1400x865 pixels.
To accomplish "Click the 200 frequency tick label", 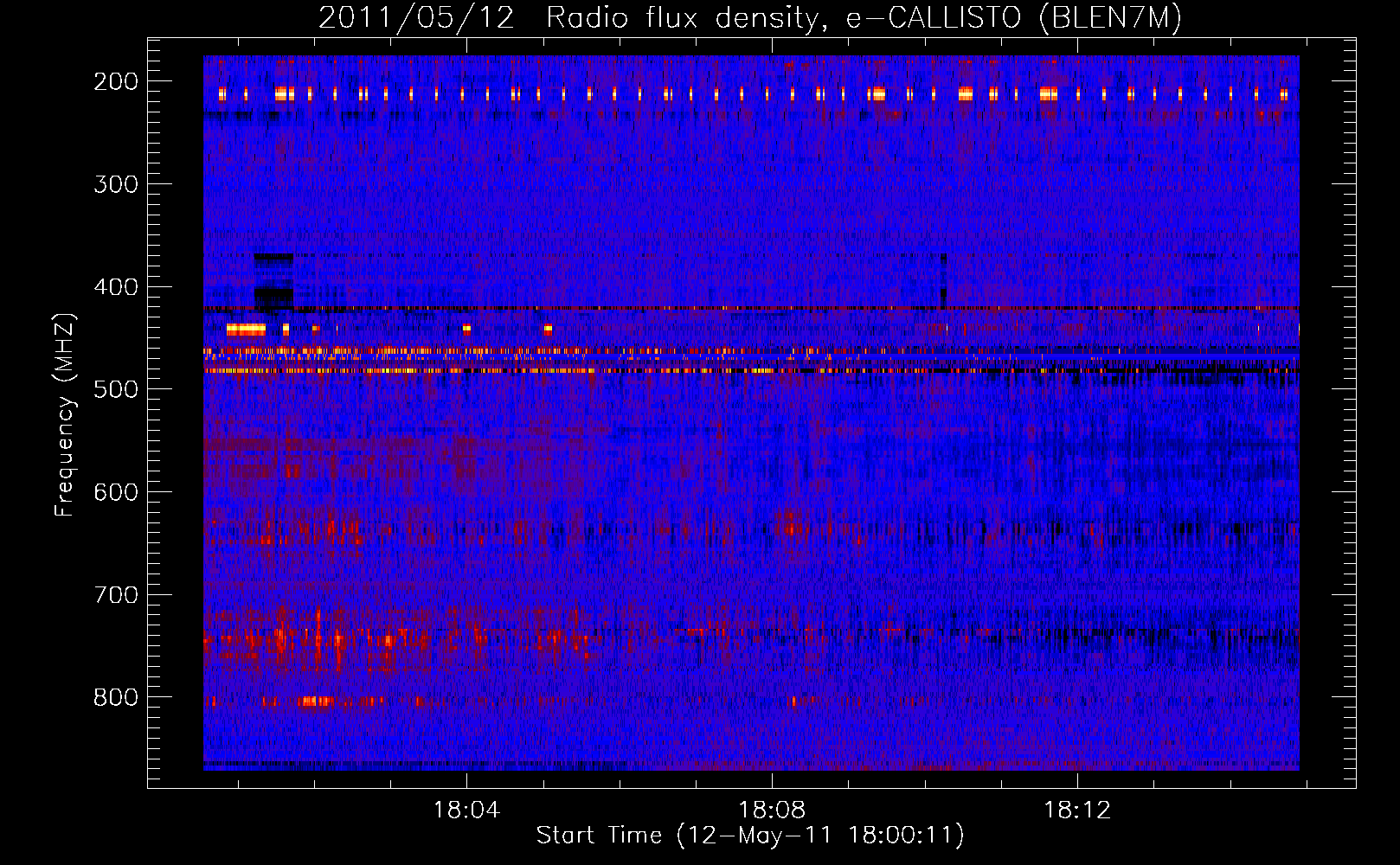I will pos(116,81).
